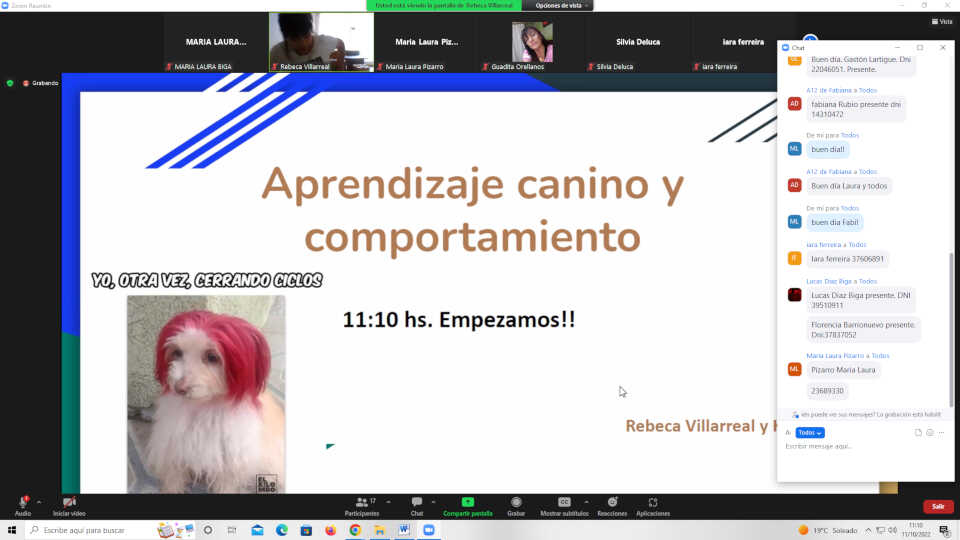Open Firefox on taskbar

tap(331, 530)
